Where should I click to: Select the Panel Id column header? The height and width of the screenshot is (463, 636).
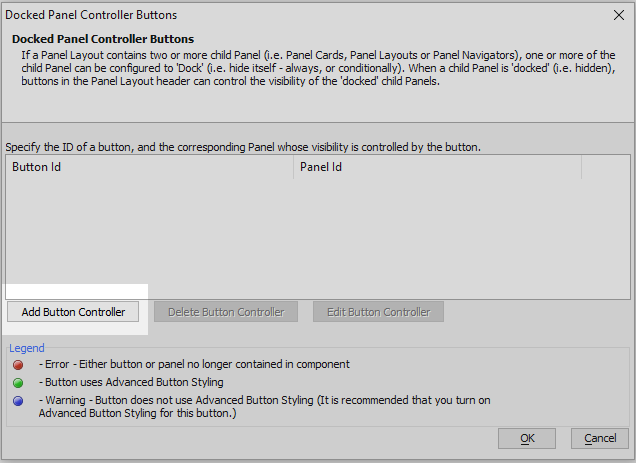pyautogui.click(x=437, y=167)
